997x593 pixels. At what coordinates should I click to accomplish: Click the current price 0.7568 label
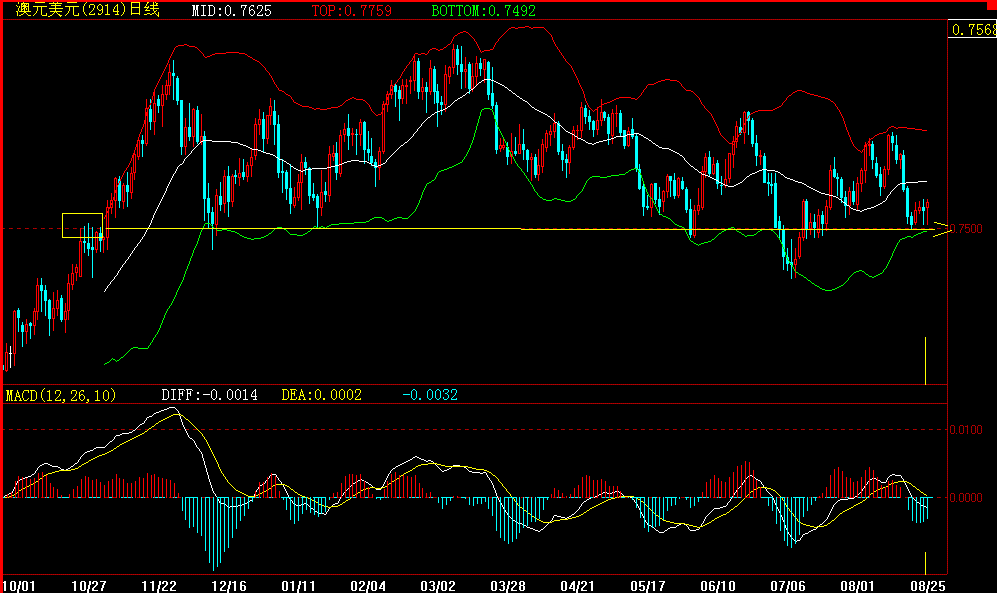pos(973,29)
